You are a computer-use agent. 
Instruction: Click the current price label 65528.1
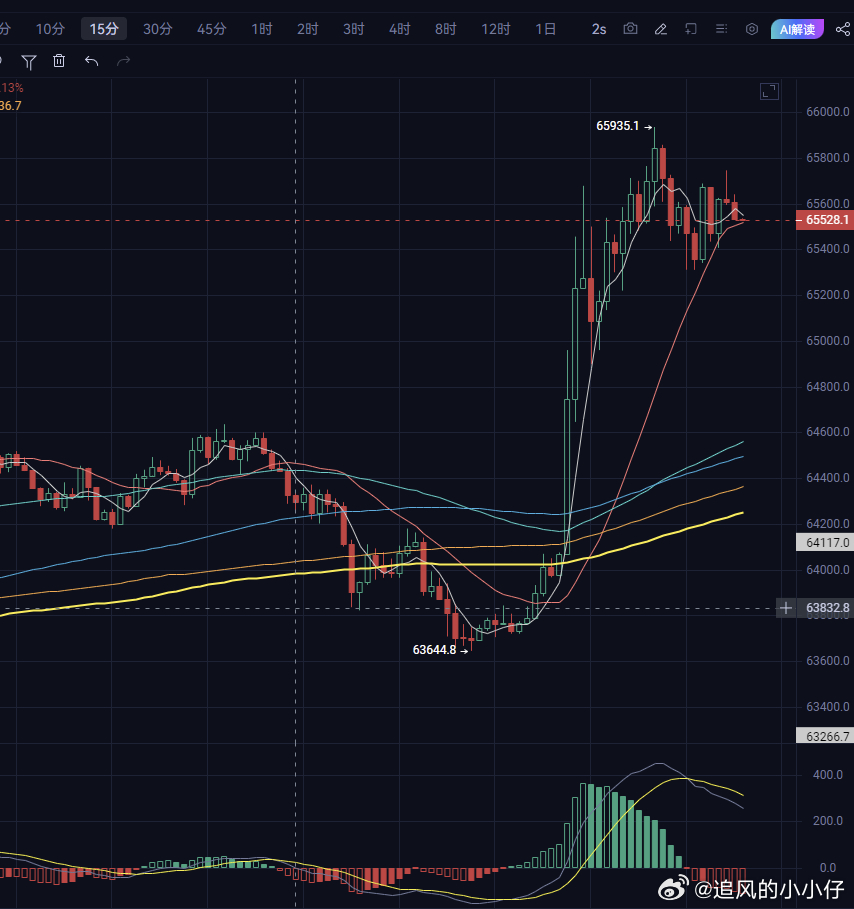826,220
